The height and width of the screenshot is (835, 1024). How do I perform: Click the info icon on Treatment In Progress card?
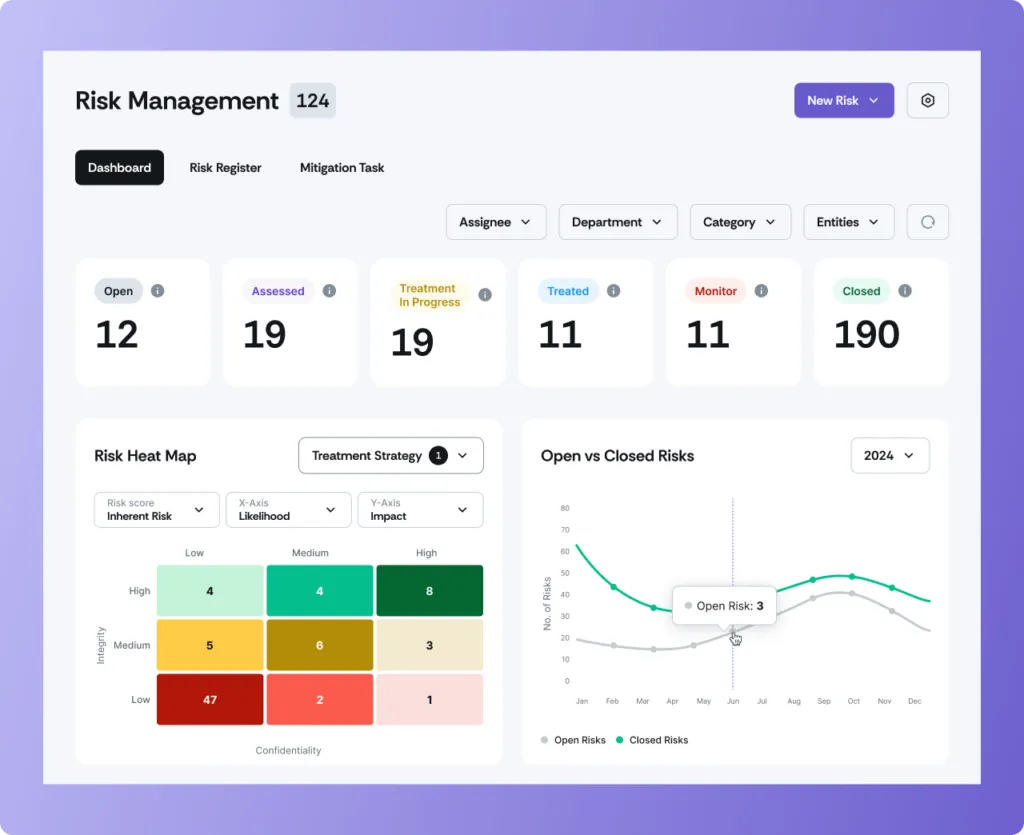pyautogui.click(x=485, y=295)
